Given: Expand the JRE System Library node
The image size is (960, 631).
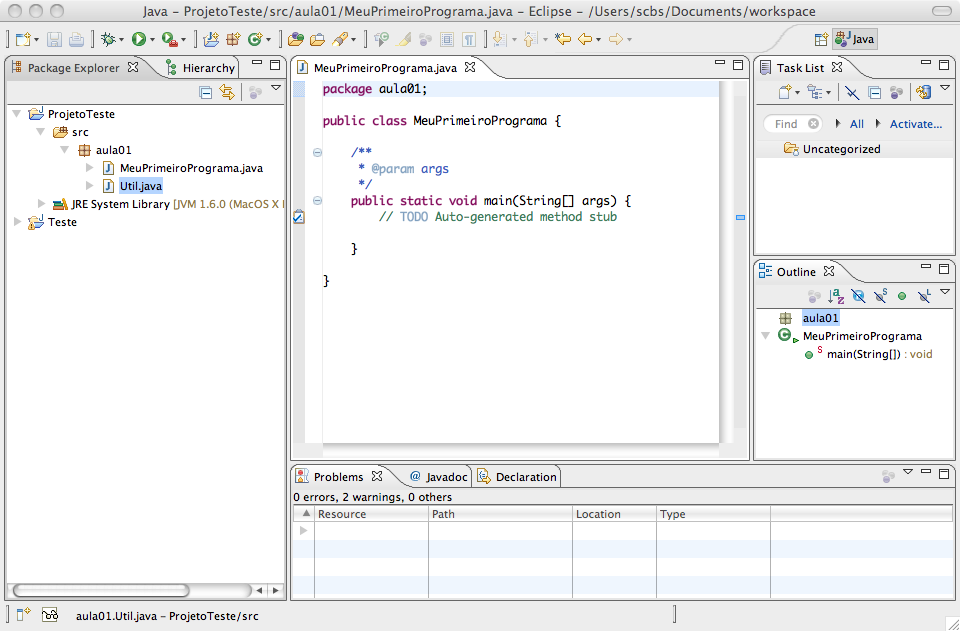Looking at the screenshot, I should point(41,204).
